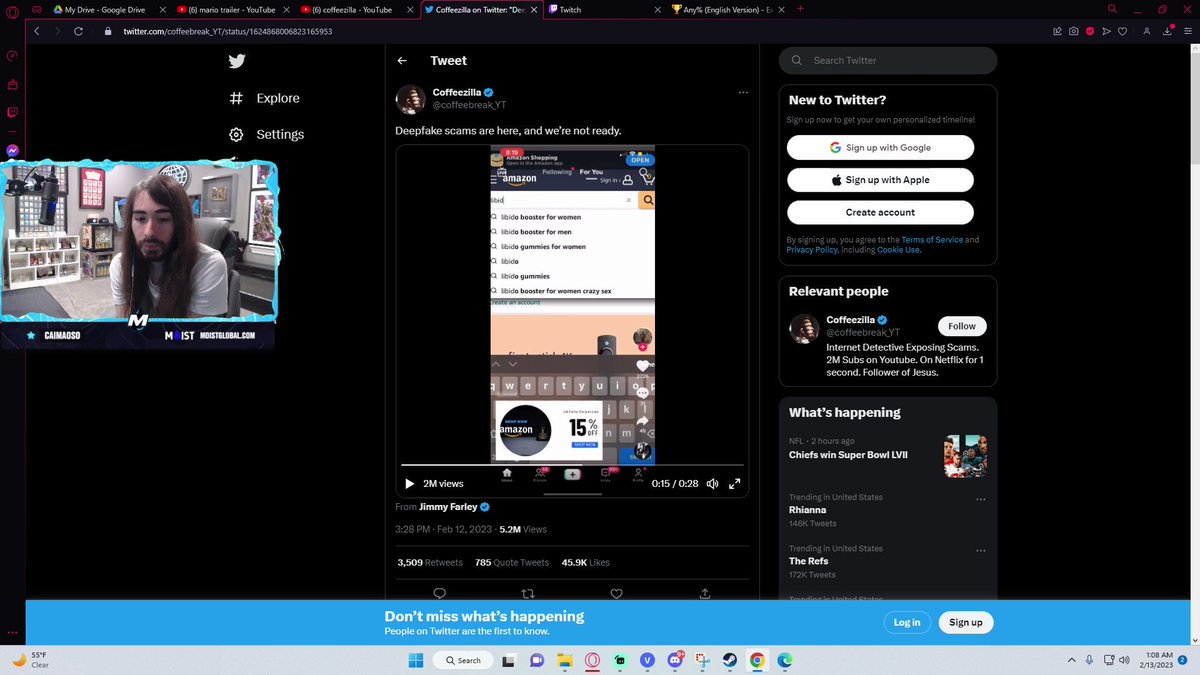This screenshot has width=1200, height=675.
Task: Open File Explorer from the taskbar
Action: pyautogui.click(x=564, y=660)
